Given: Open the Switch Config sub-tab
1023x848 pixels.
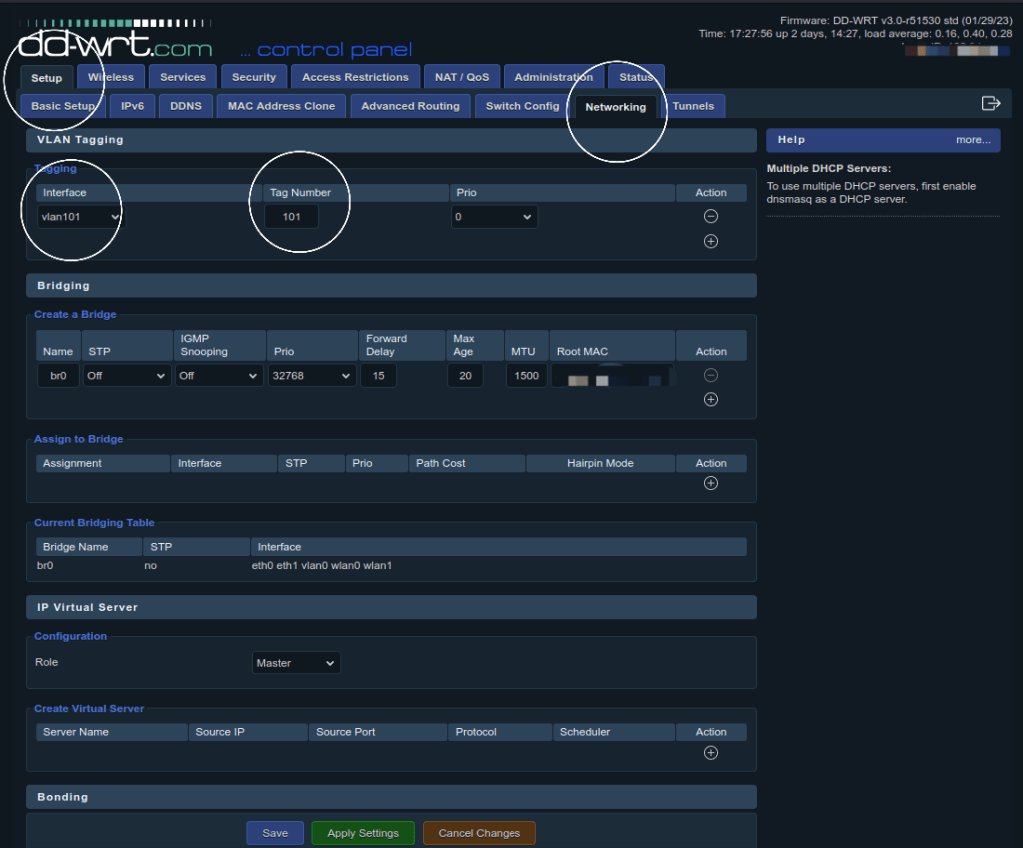Looking at the screenshot, I should pos(522,106).
